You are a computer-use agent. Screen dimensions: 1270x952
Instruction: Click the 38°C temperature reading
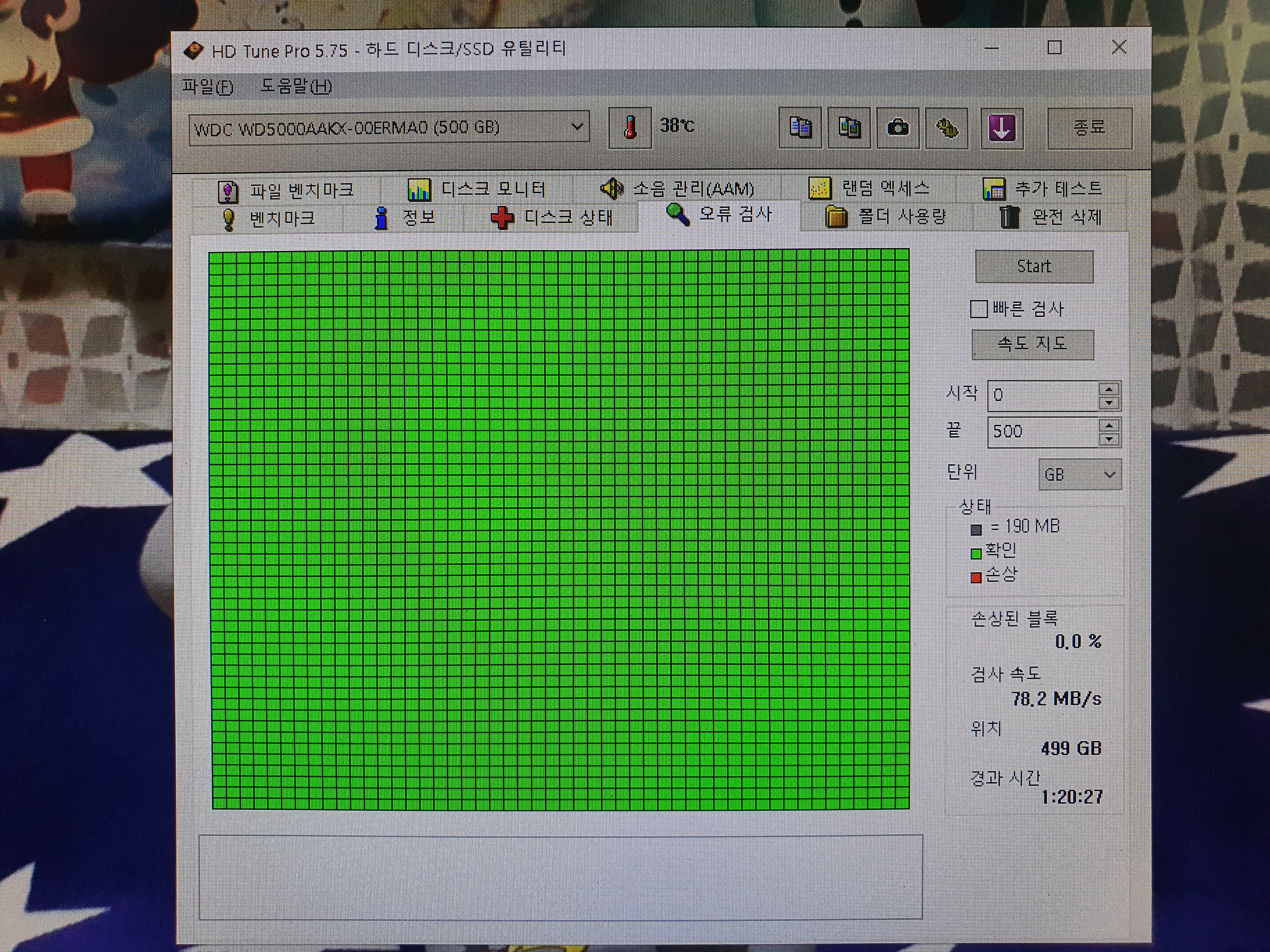[x=677, y=125]
